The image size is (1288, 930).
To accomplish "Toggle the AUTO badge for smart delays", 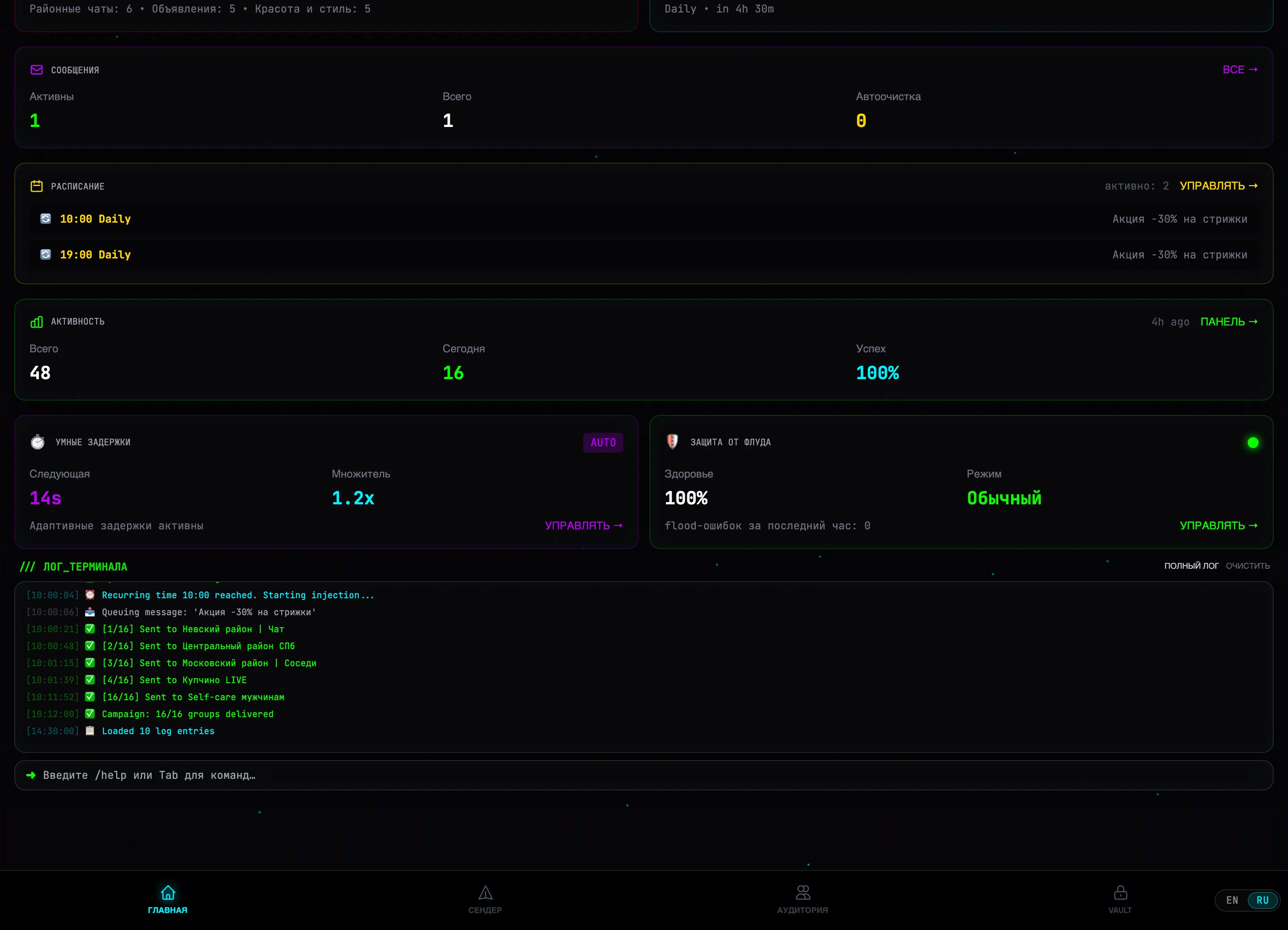I will pyautogui.click(x=603, y=442).
